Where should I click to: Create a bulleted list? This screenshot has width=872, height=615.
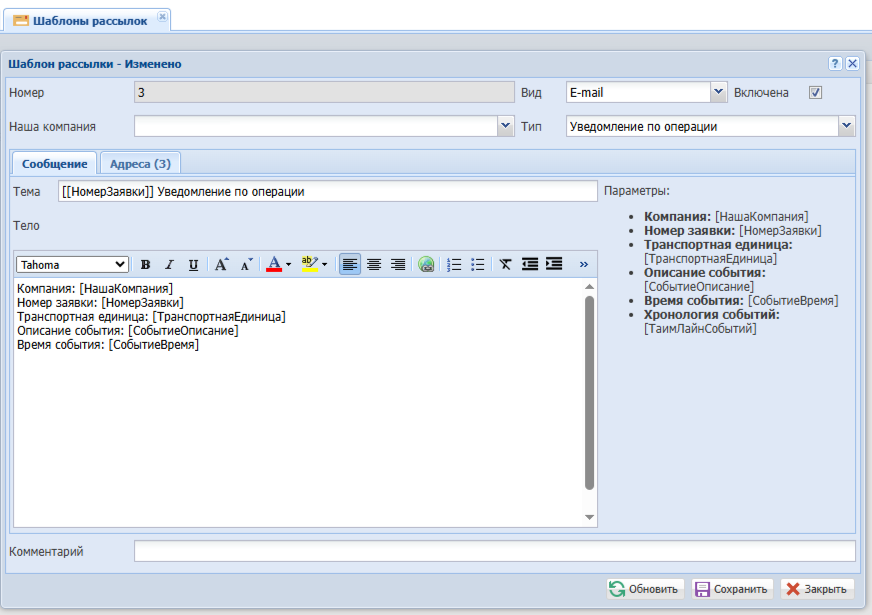click(x=478, y=265)
